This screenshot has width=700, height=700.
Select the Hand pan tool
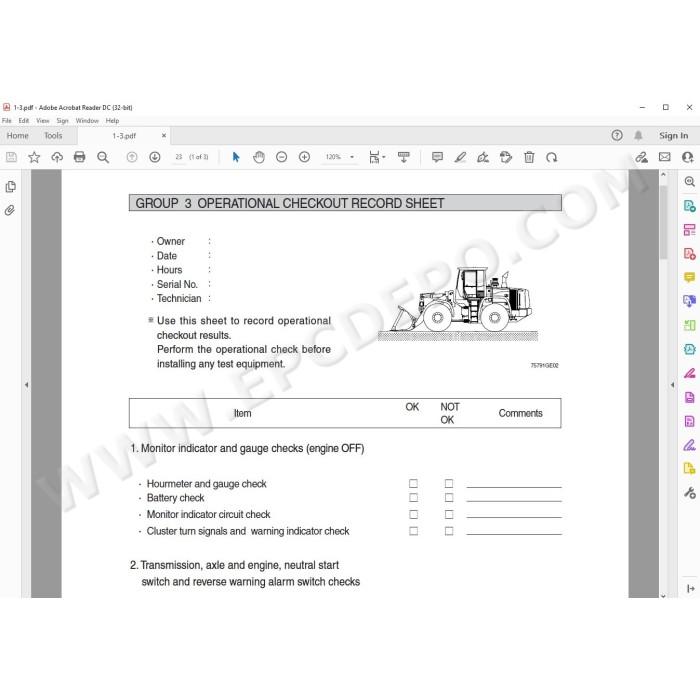point(259,157)
